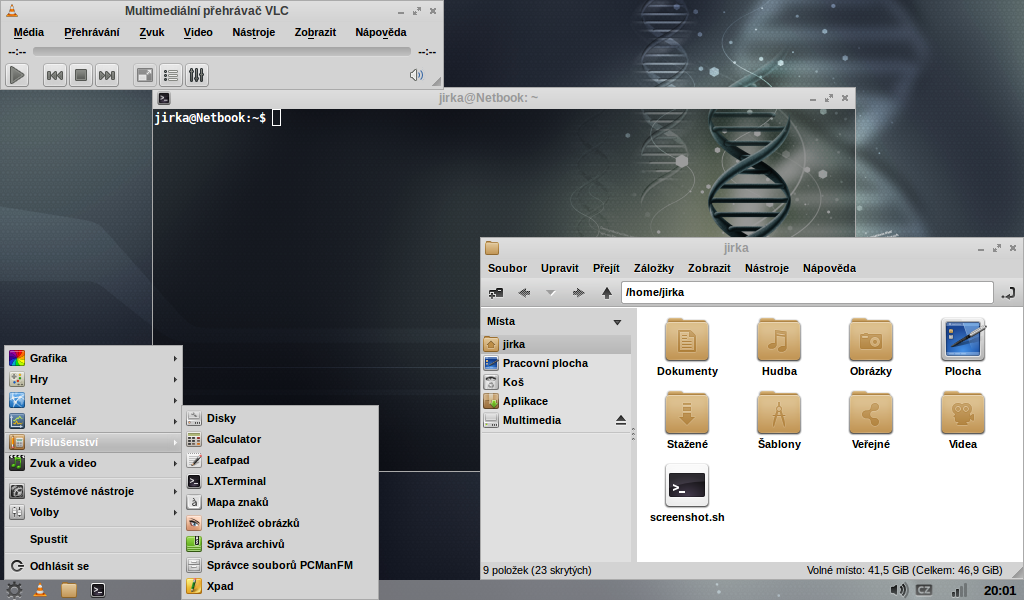Select the Šablony folder
This screenshot has width=1024, height=600.
point(779,420)
